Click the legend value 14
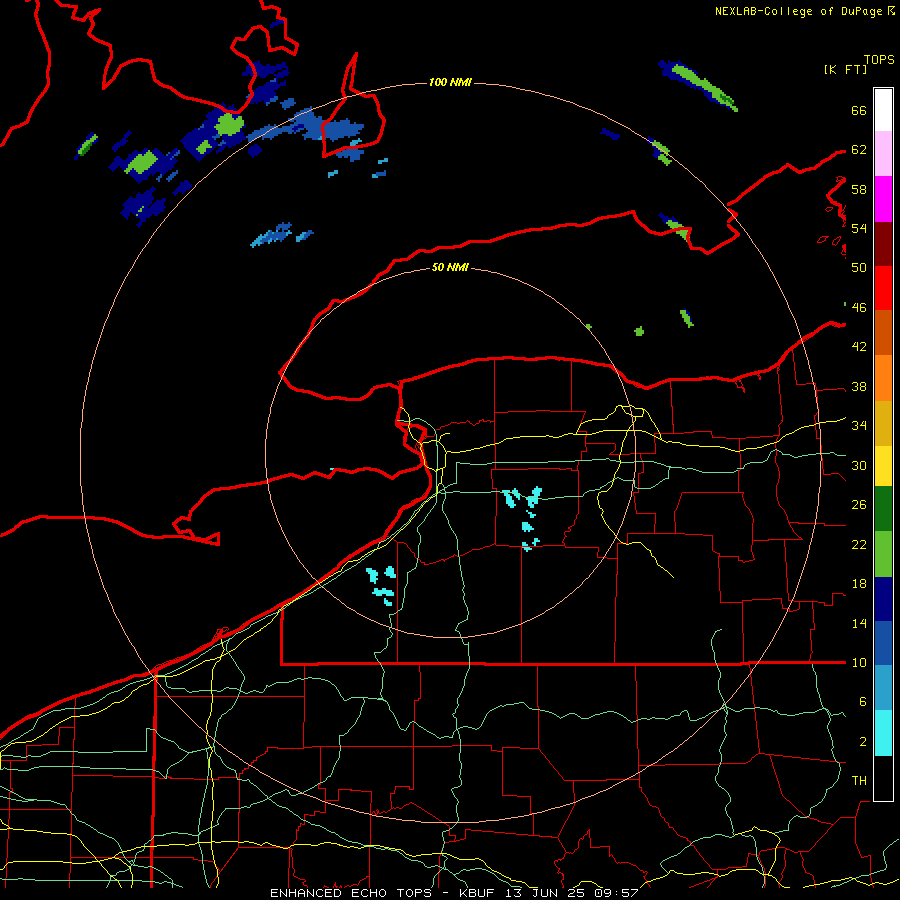900x900 pixels. click(x=859, y=623)
